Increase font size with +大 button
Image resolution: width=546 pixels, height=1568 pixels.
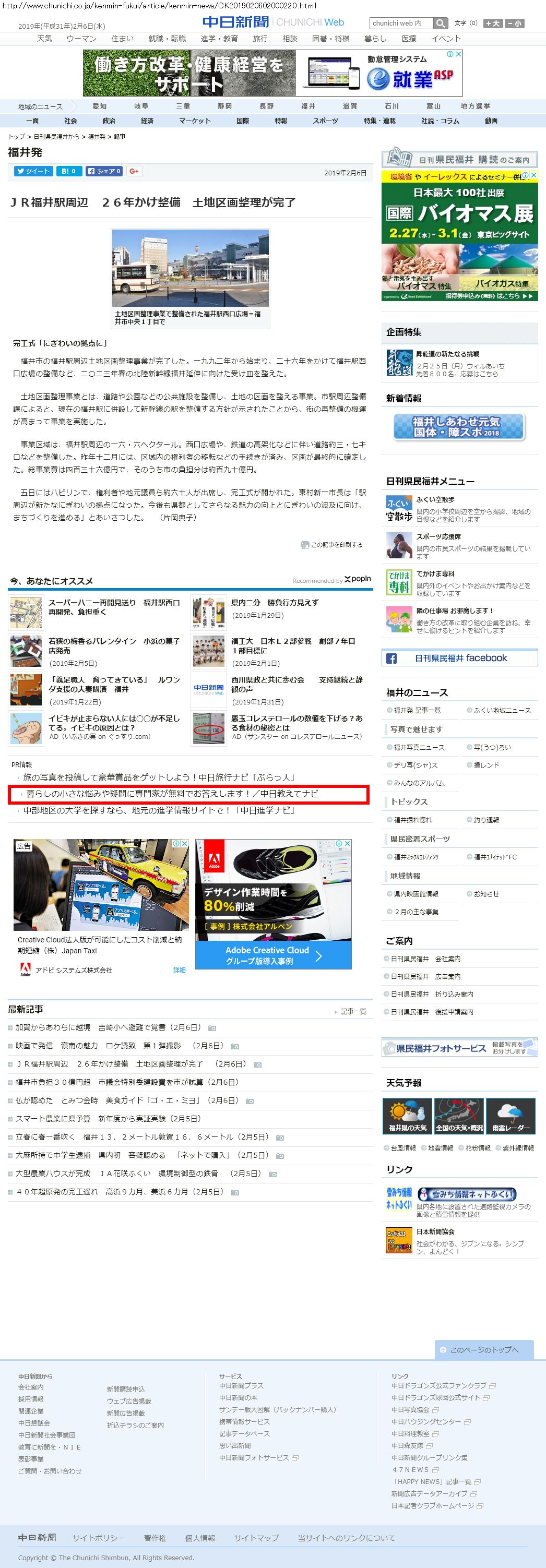492,23
